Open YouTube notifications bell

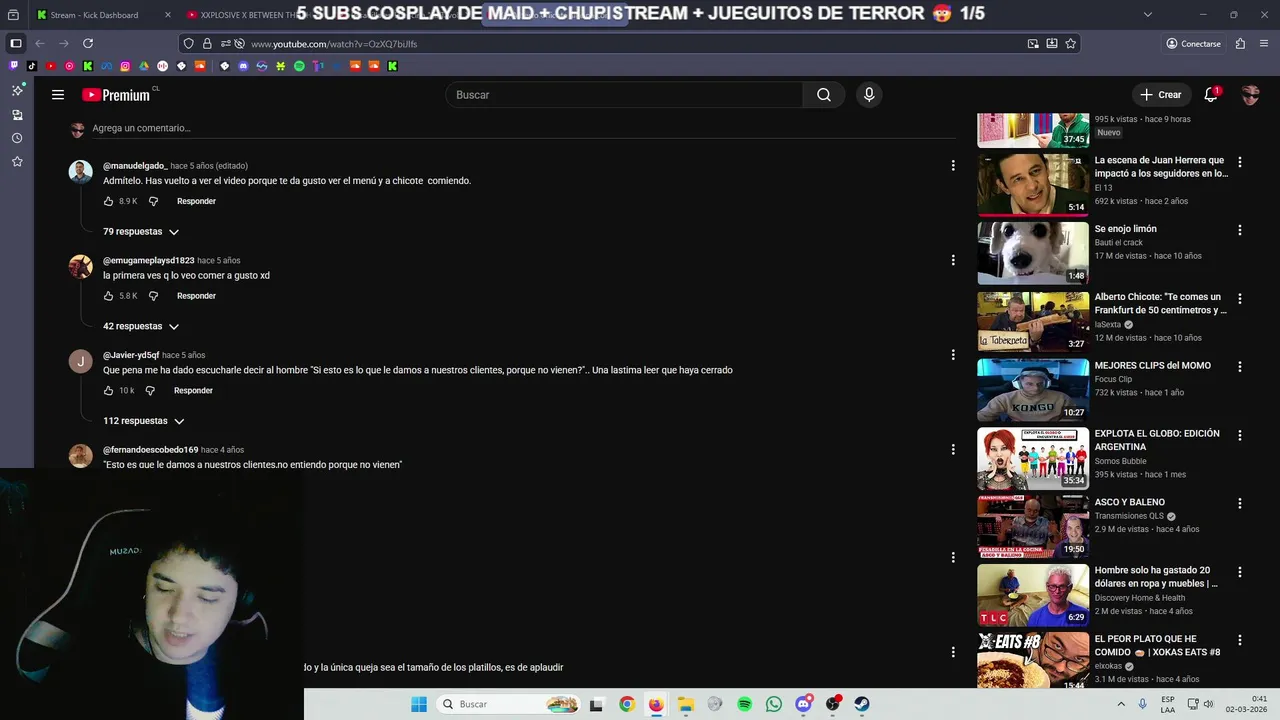pyautogui.click(x=1211, y=94)
